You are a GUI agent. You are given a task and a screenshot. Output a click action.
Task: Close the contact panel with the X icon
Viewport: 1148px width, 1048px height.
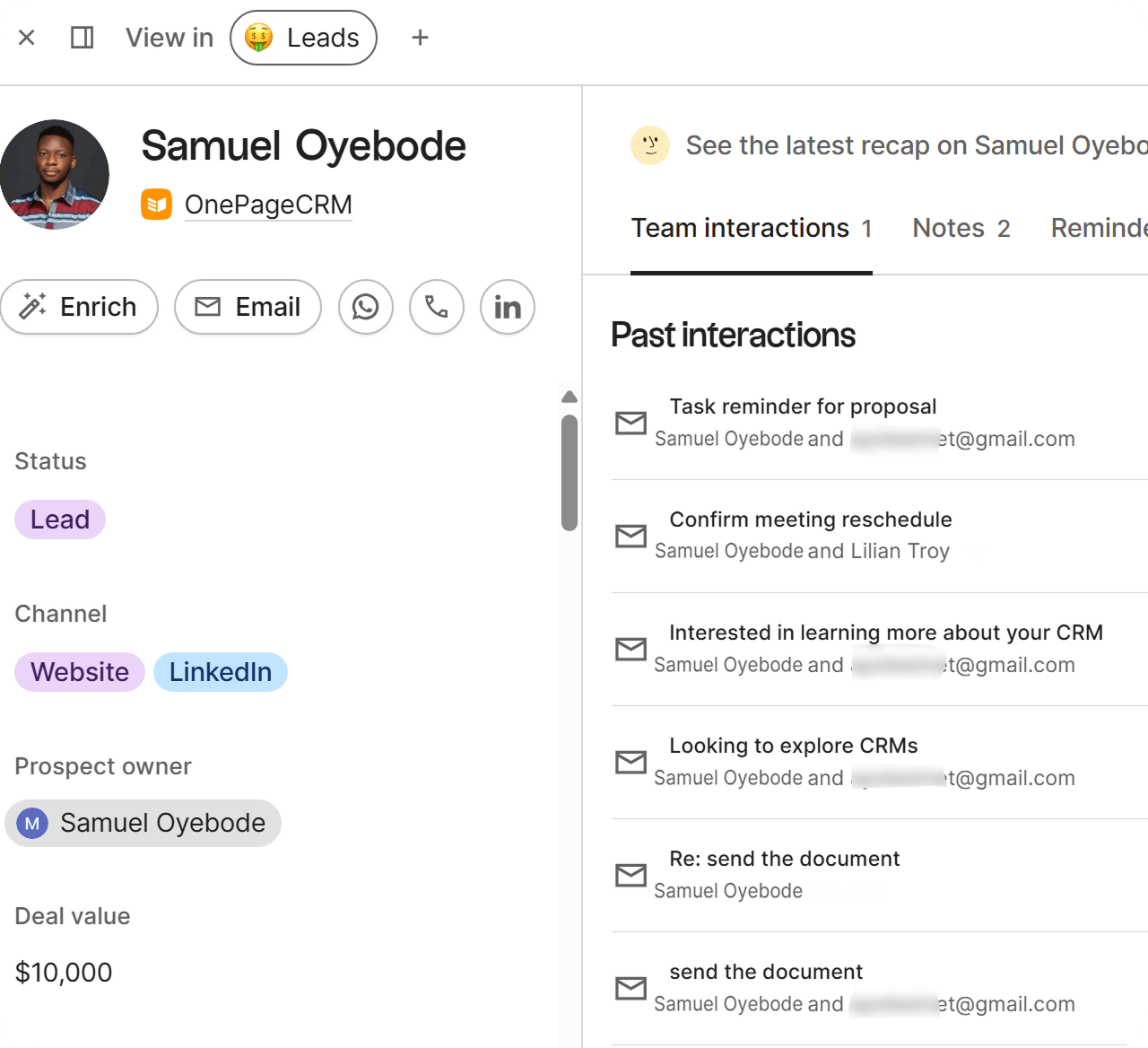(x=27, y=38)
